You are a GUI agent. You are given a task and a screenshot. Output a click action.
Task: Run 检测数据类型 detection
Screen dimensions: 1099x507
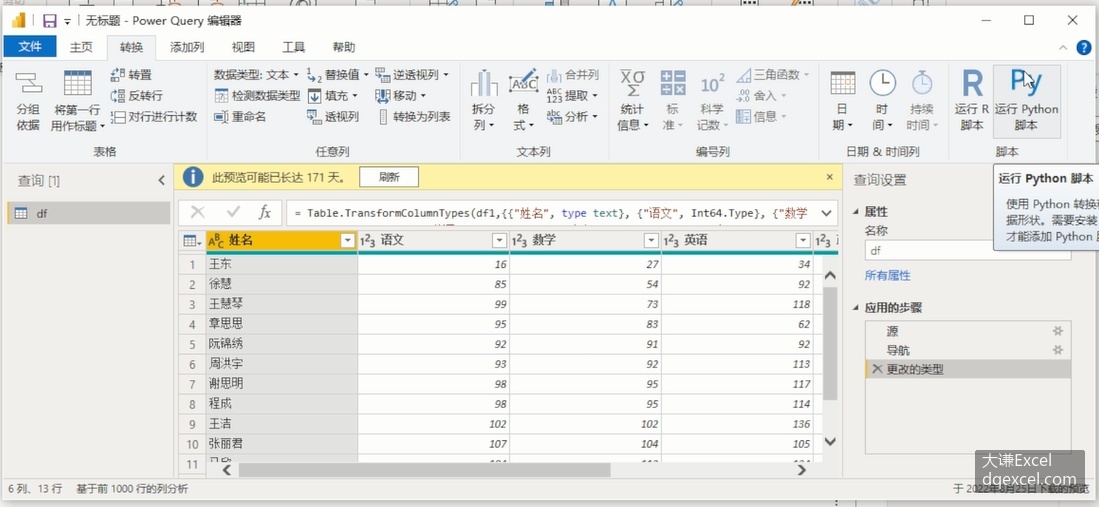point(257,95)
